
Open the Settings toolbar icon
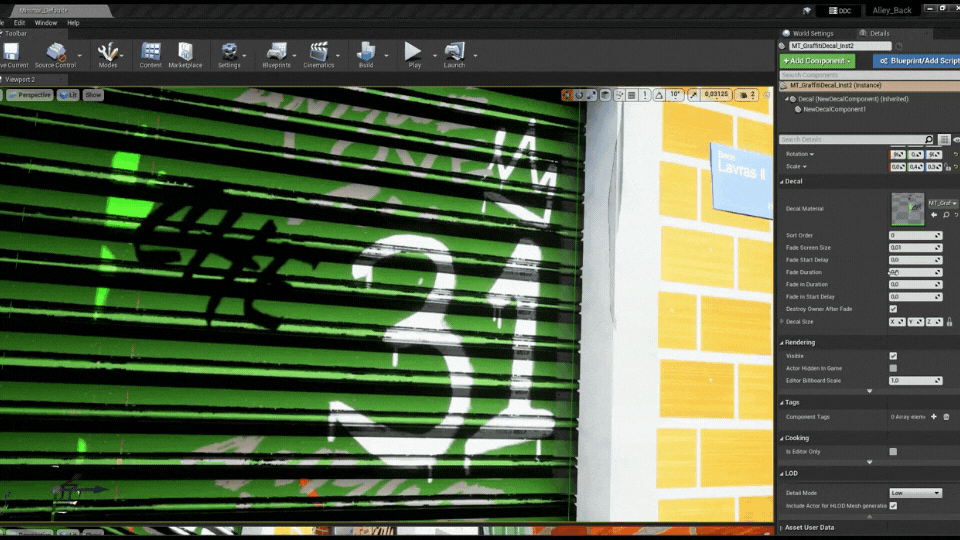point(229,54)
